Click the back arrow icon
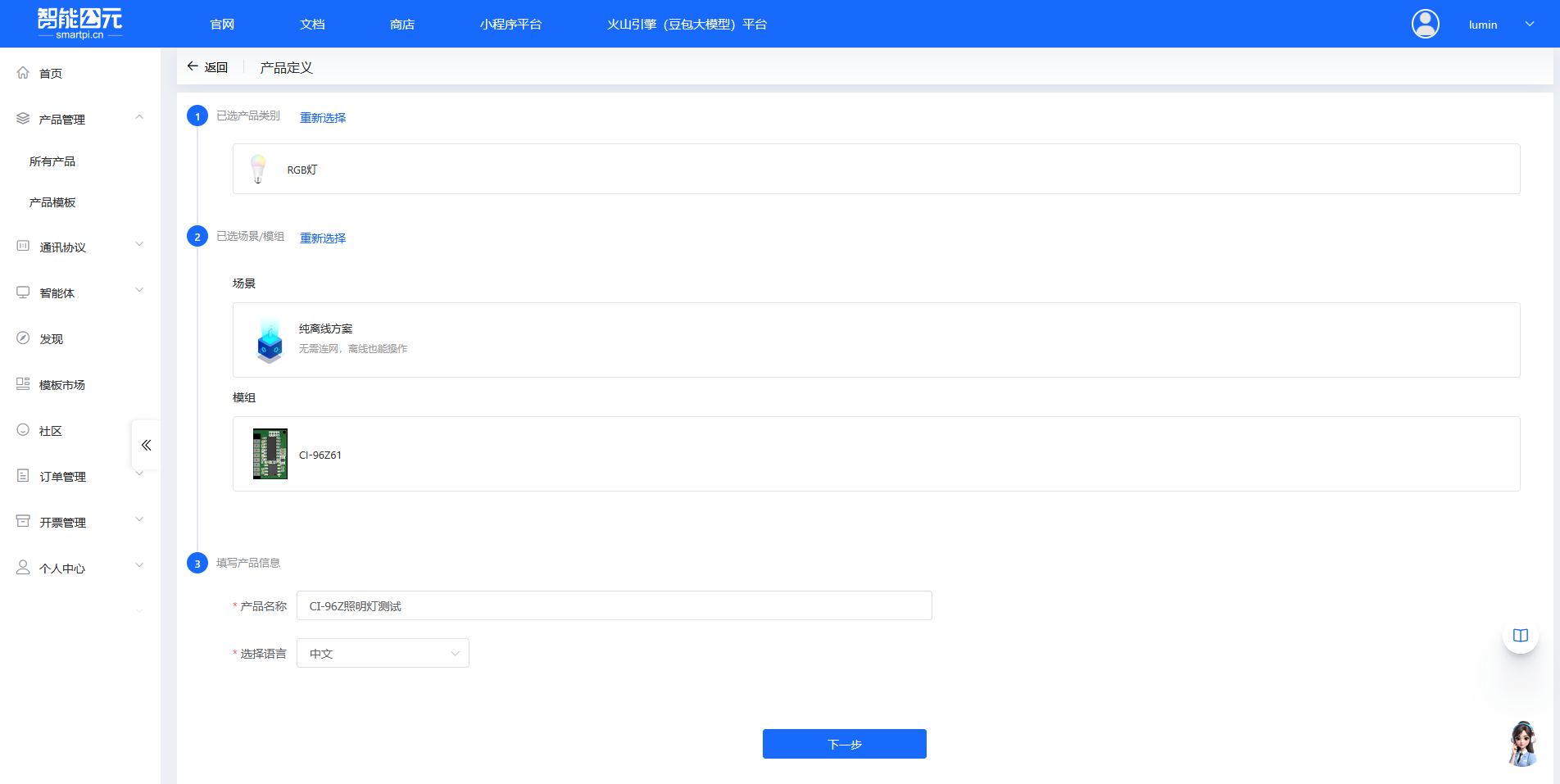Image resolution: width=1560 pixels, height=784 pixels. 193,66
